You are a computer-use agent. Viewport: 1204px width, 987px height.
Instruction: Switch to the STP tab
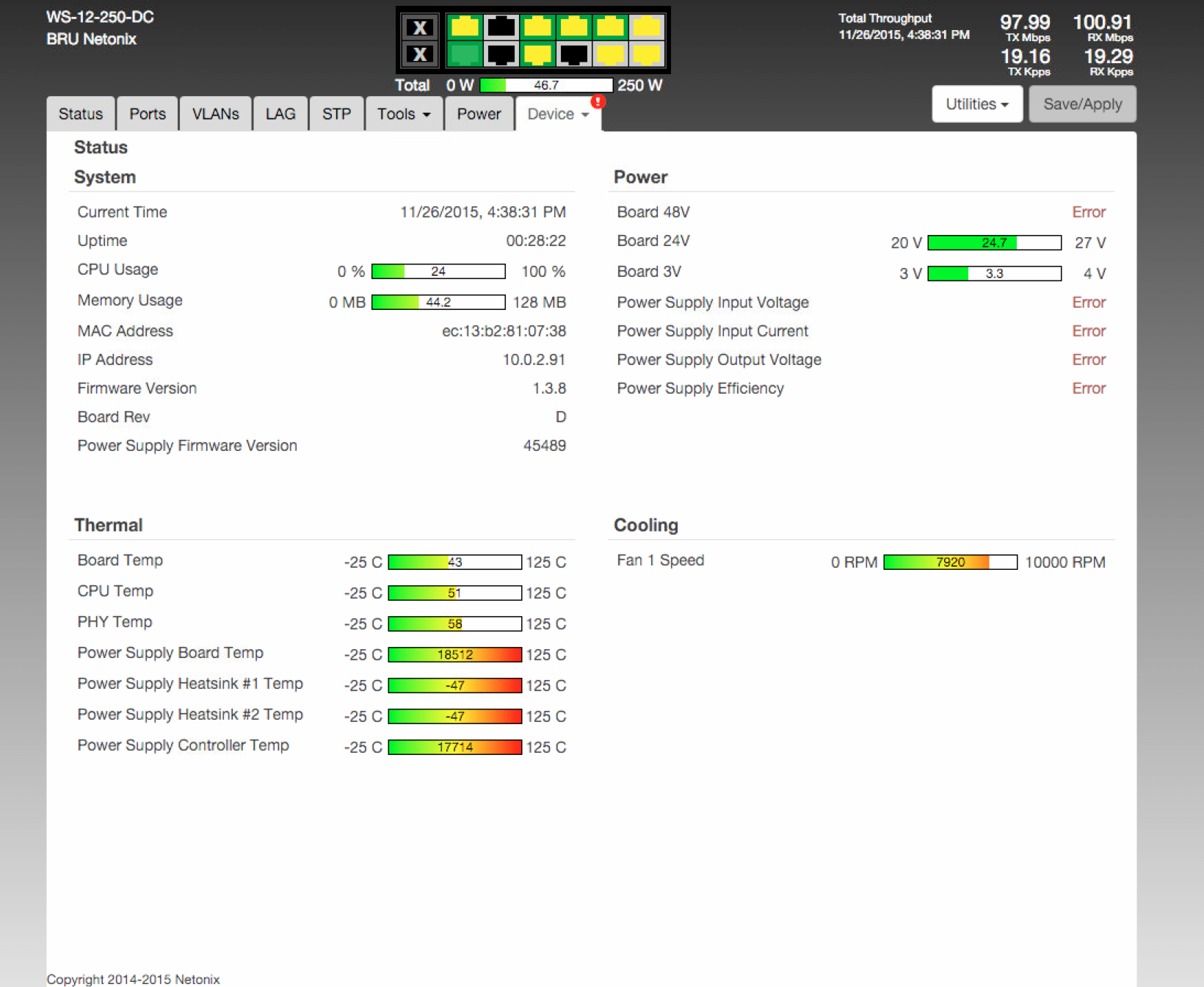pyautogui.click(x=336, y=114)
